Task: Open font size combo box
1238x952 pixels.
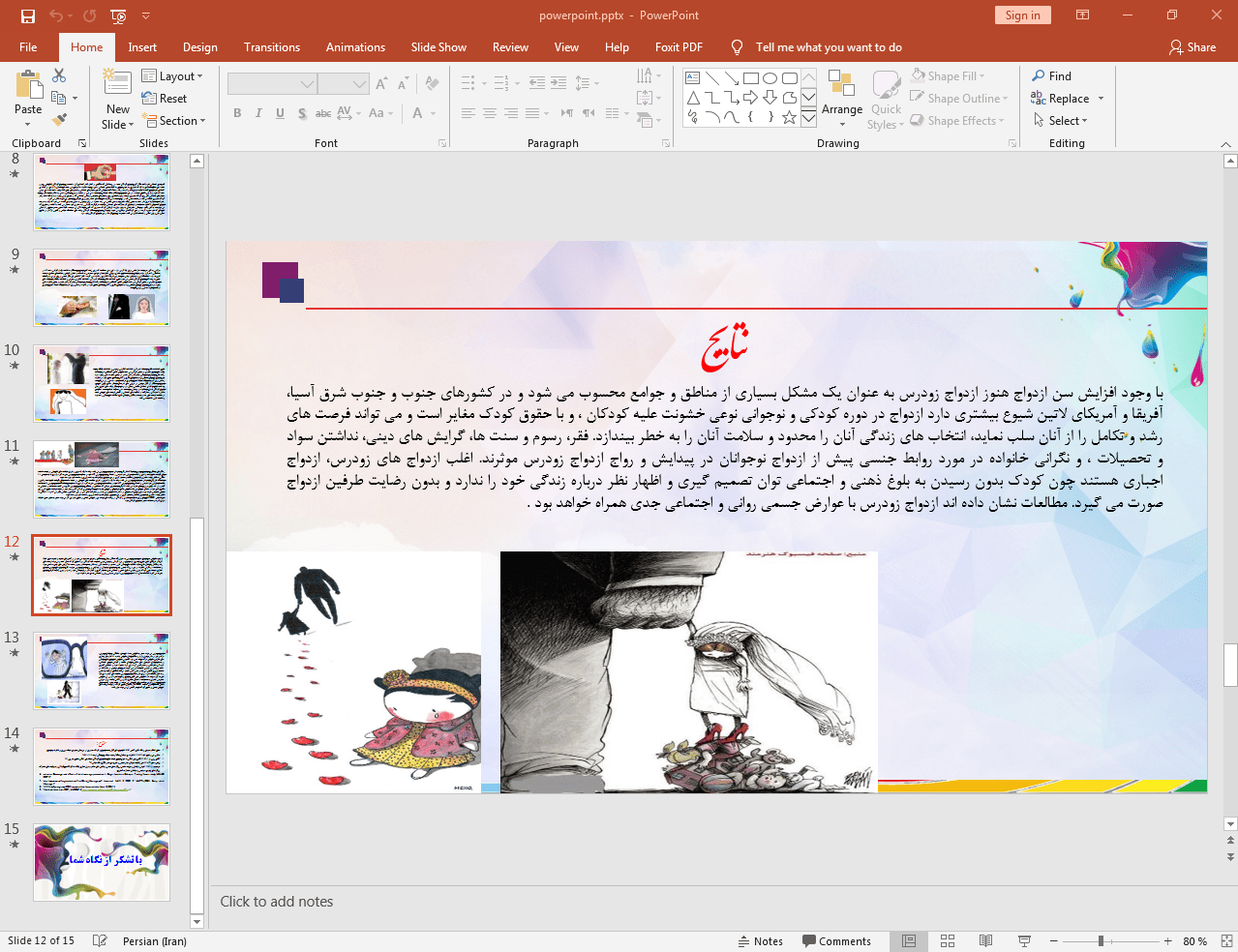Action: [x=344, y=84]
